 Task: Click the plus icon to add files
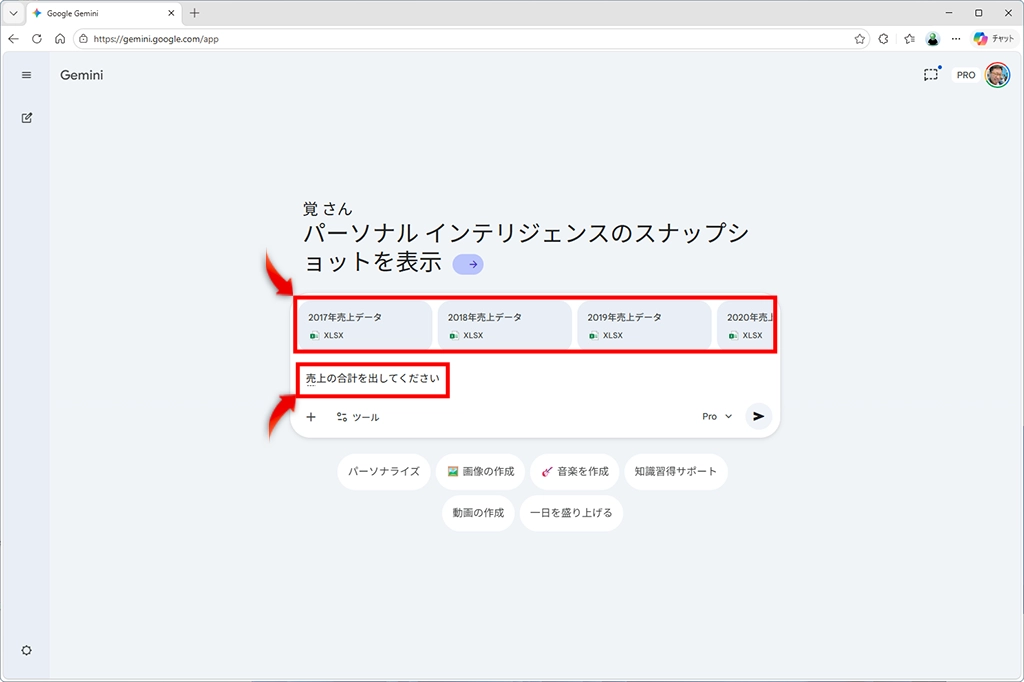[x=311, y=417]
